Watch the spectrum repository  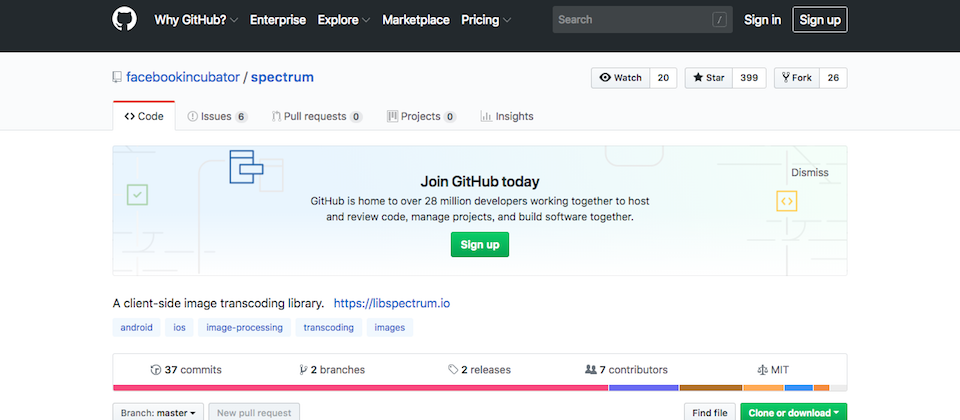620,78
